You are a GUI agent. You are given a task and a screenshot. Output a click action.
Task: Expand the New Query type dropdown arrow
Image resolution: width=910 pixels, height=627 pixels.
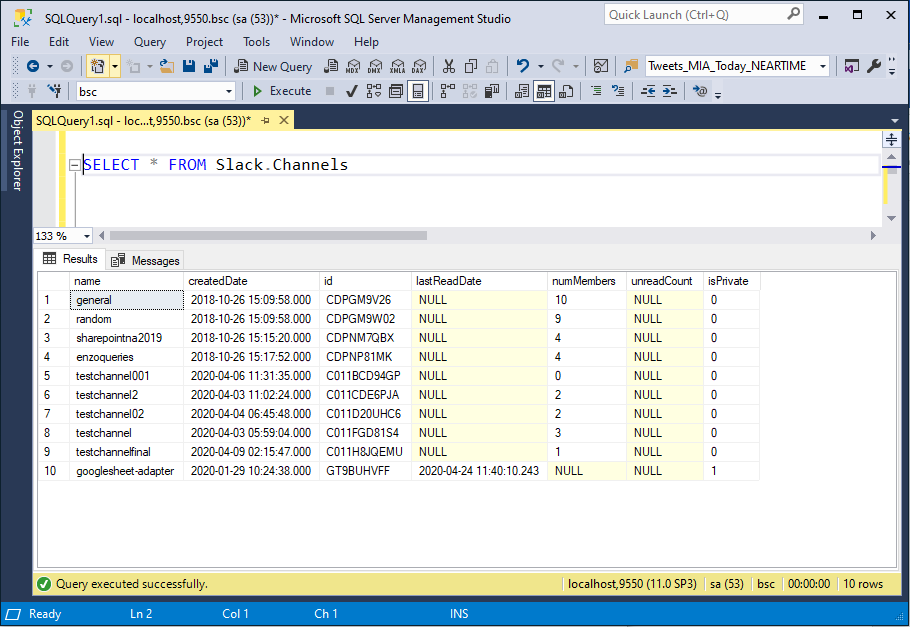click(115, 66)
